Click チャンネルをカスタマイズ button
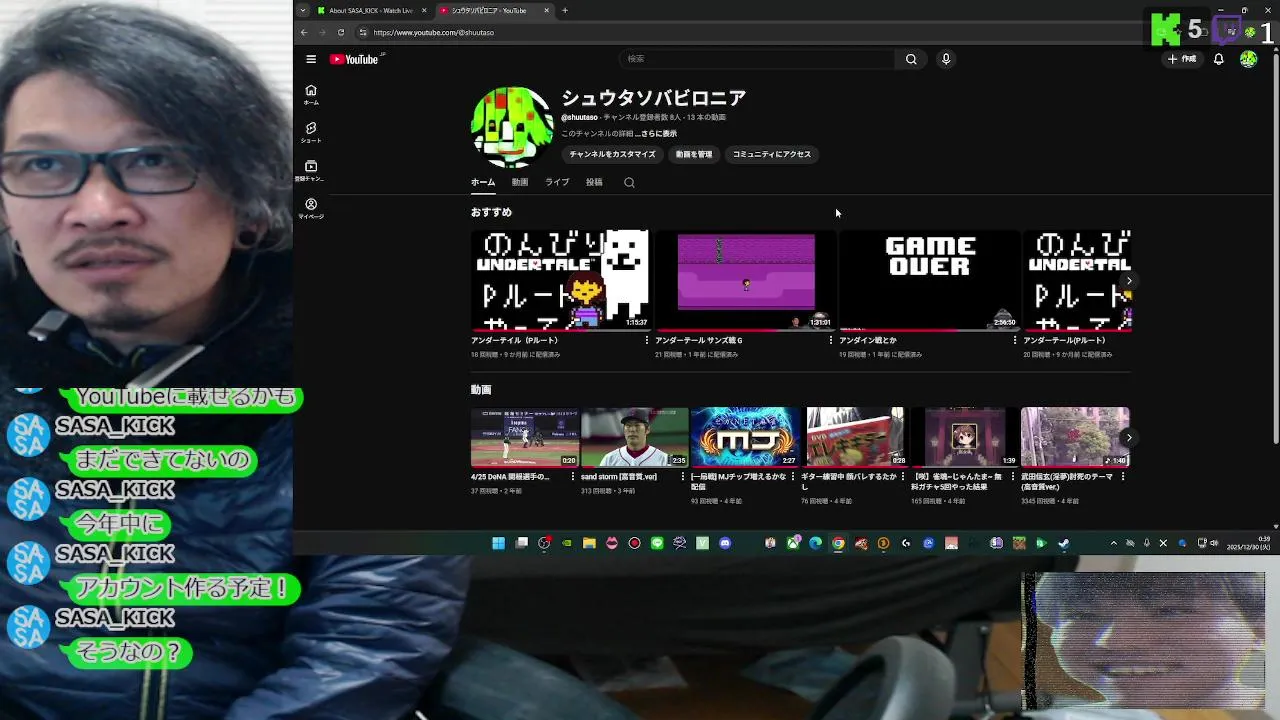1280x720 pixels. tap(612, 154)
